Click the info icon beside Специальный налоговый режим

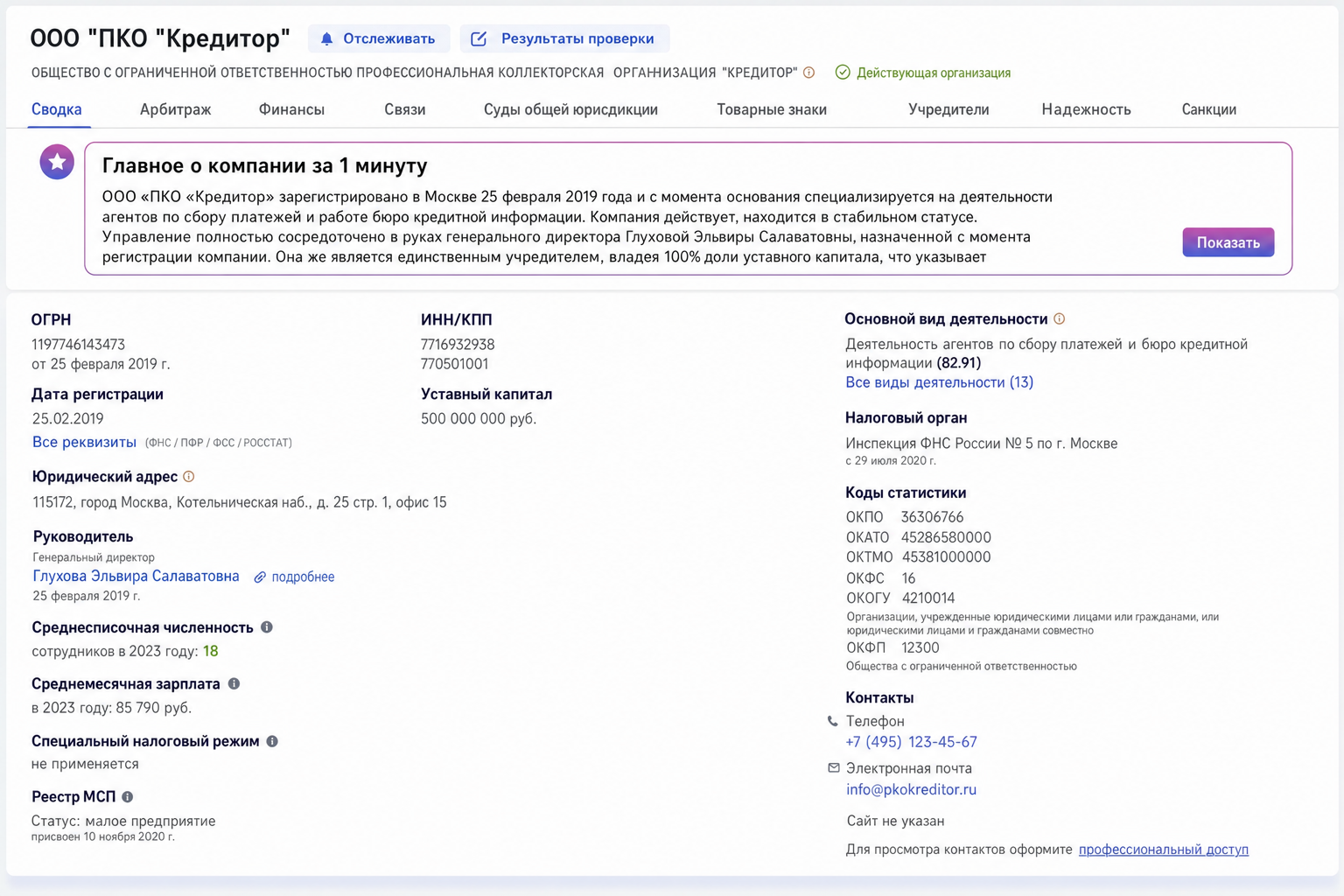[272, 742]
